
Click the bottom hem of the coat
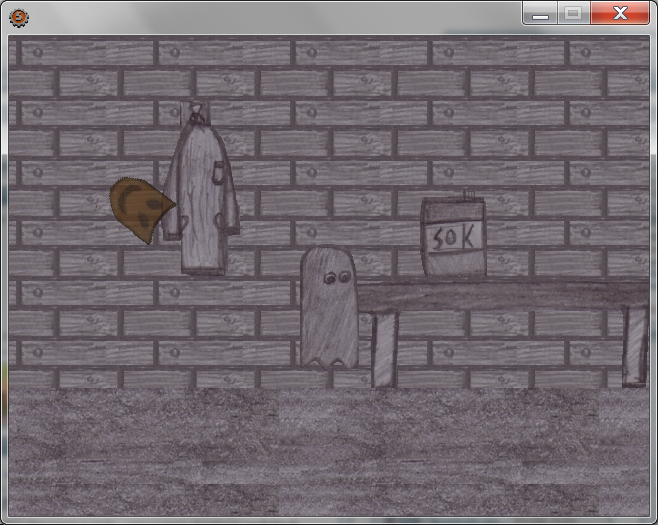[203, 266]
